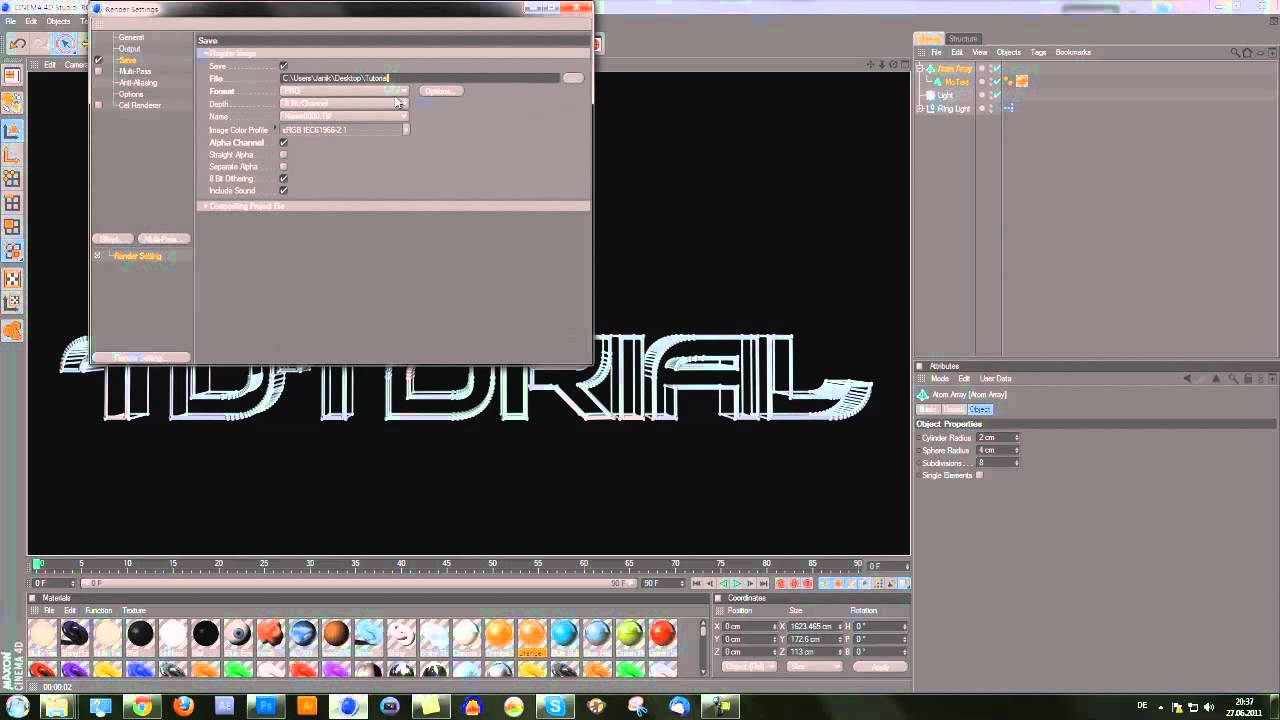Open the layout icon atop the left palette
1280x720 pixels.
[12, 75]
